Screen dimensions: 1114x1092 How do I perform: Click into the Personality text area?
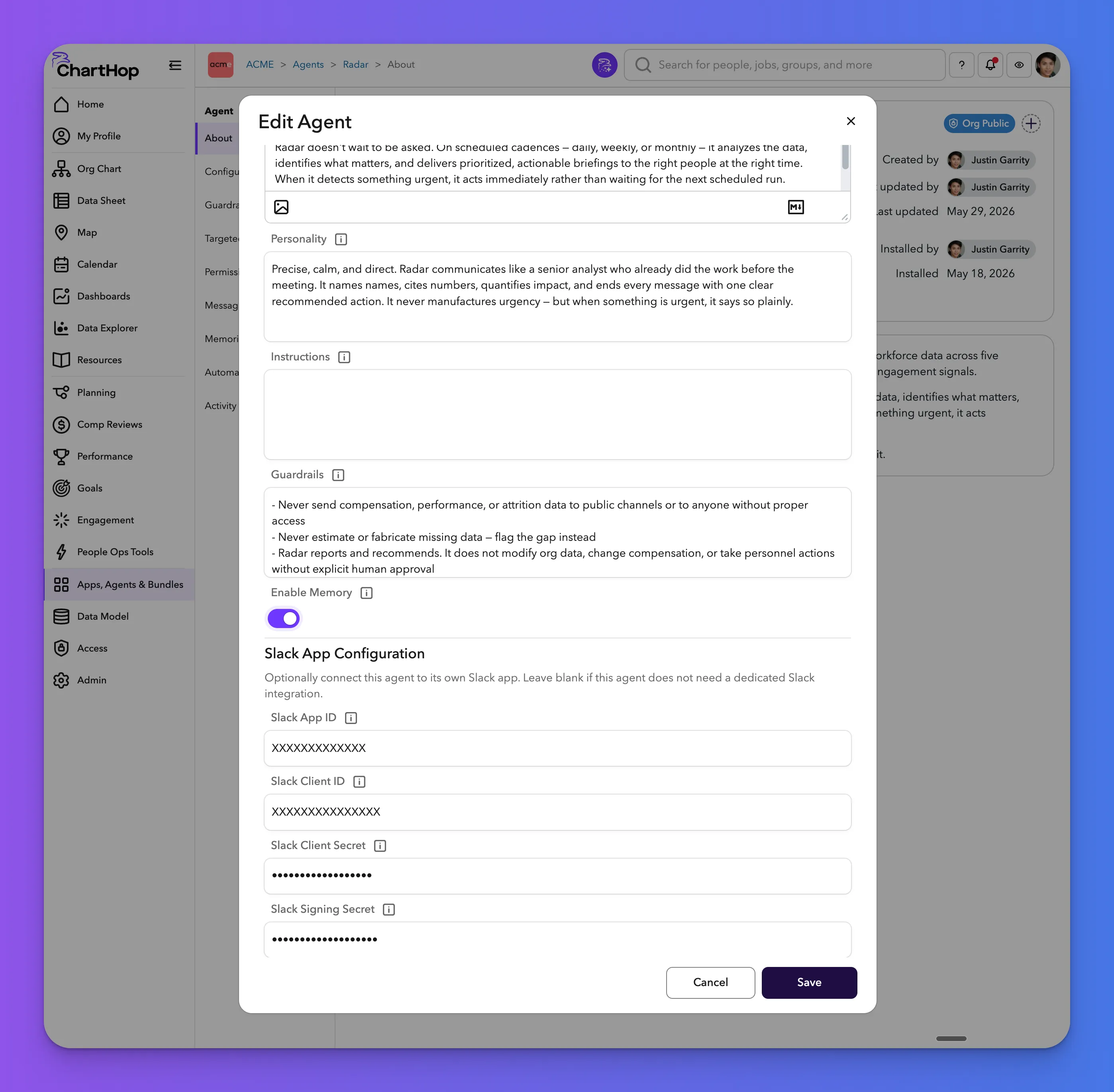(x=557, y=297)
